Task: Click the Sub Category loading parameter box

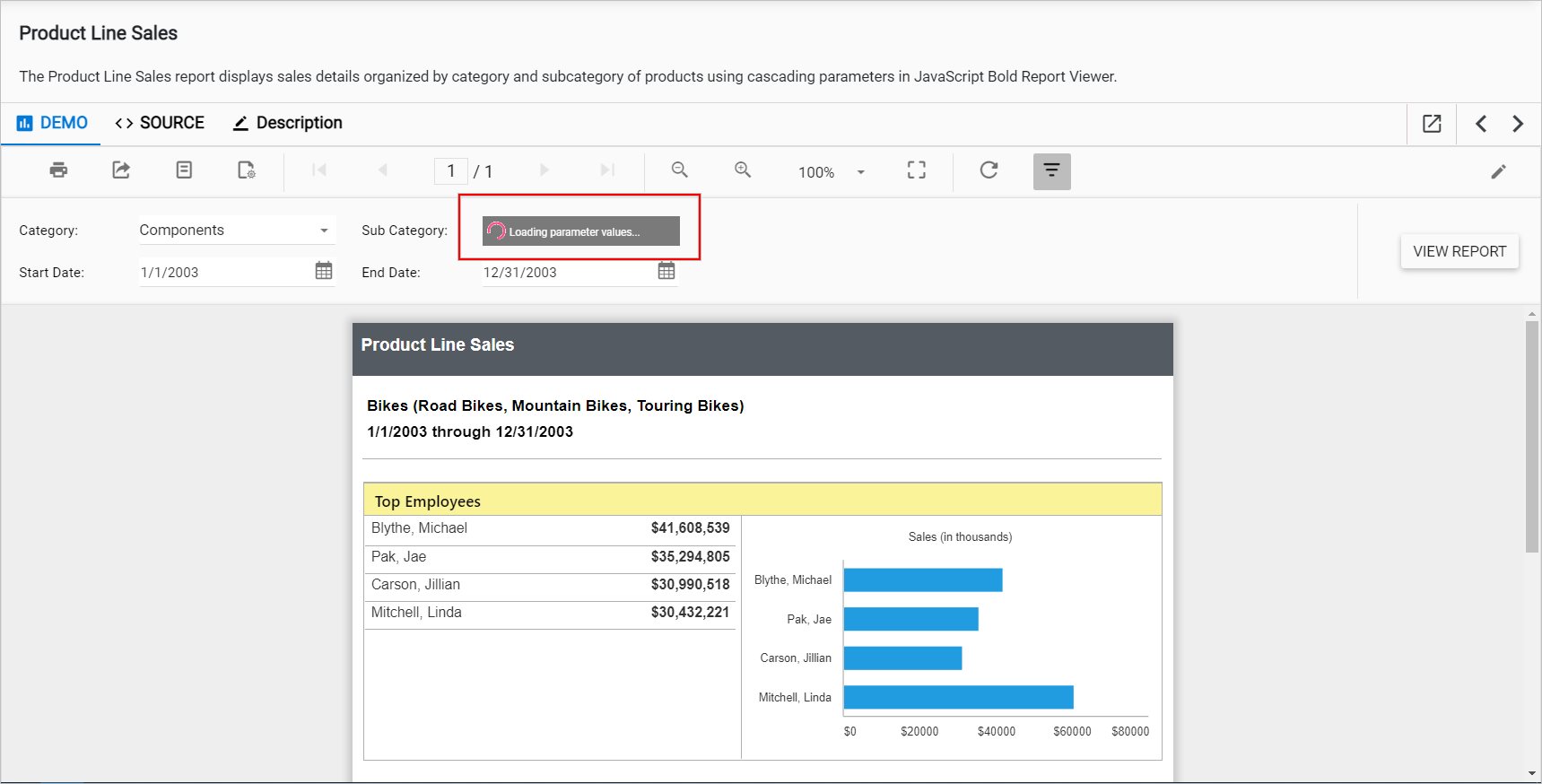Action: point(581,231)
